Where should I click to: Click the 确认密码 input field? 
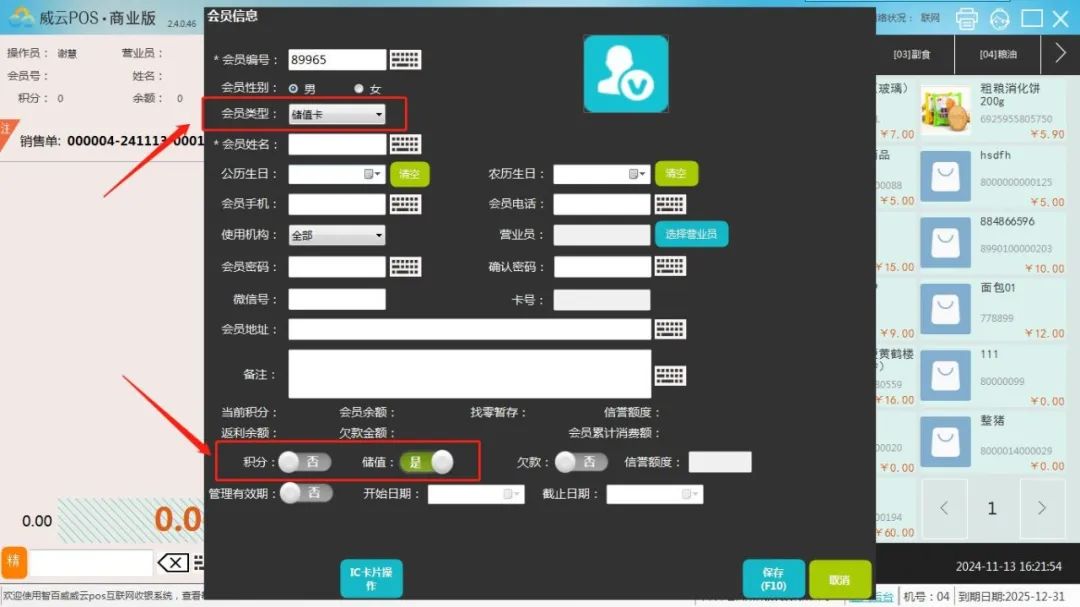pos(601,267)
